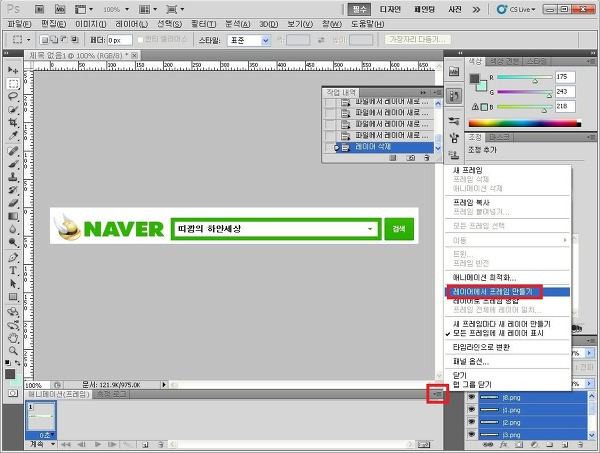Viewport: 600px width, 453px height.
Task: Duplicate the selected animation frame
Action: pos(145,445)
